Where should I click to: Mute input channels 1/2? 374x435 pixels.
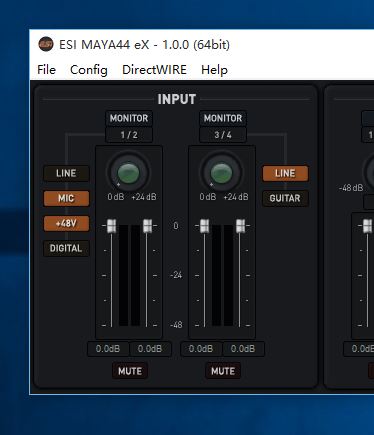(130, 371)
